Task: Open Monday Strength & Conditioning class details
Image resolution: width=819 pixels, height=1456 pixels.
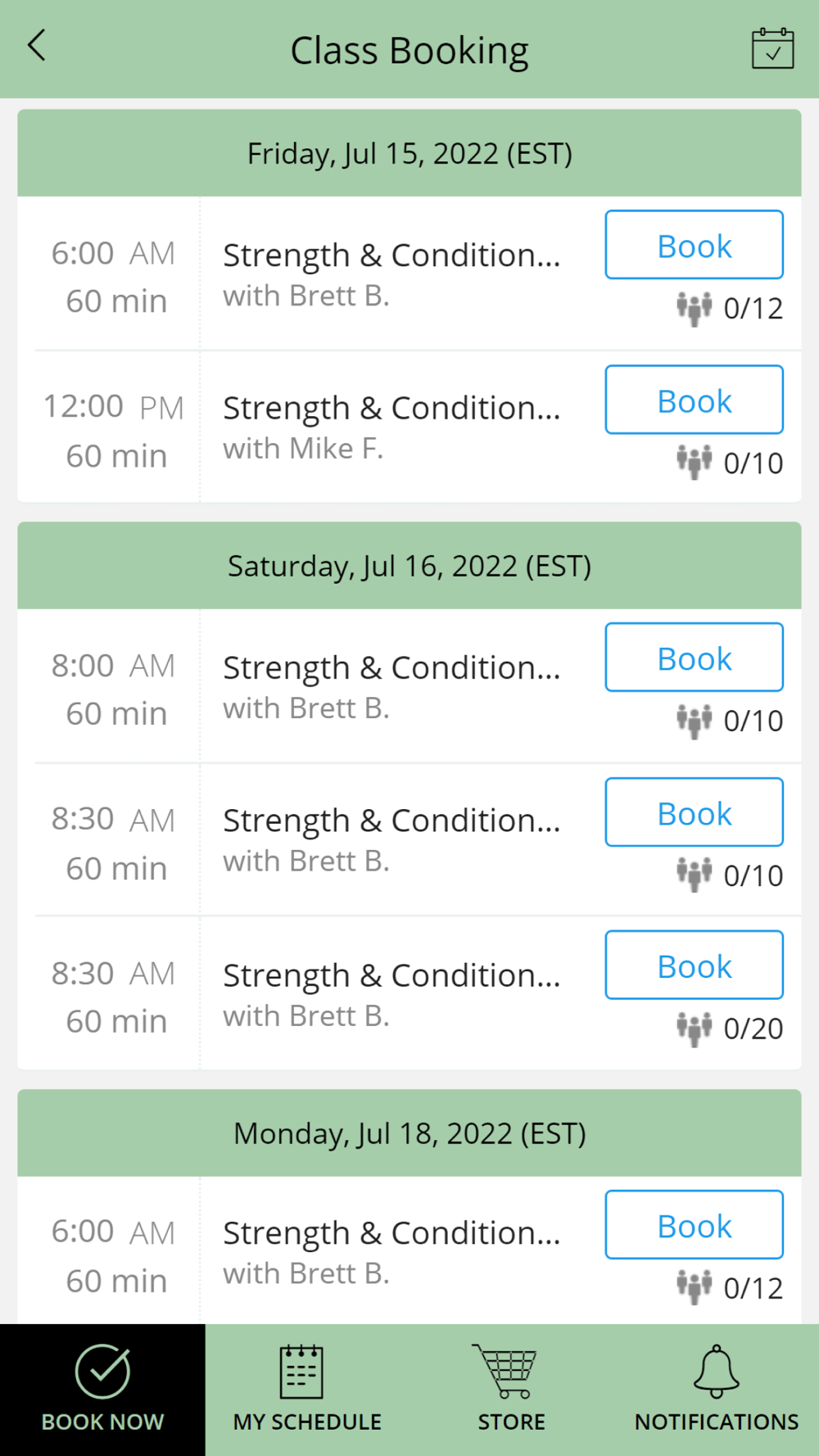Action: click(391, 1250)
